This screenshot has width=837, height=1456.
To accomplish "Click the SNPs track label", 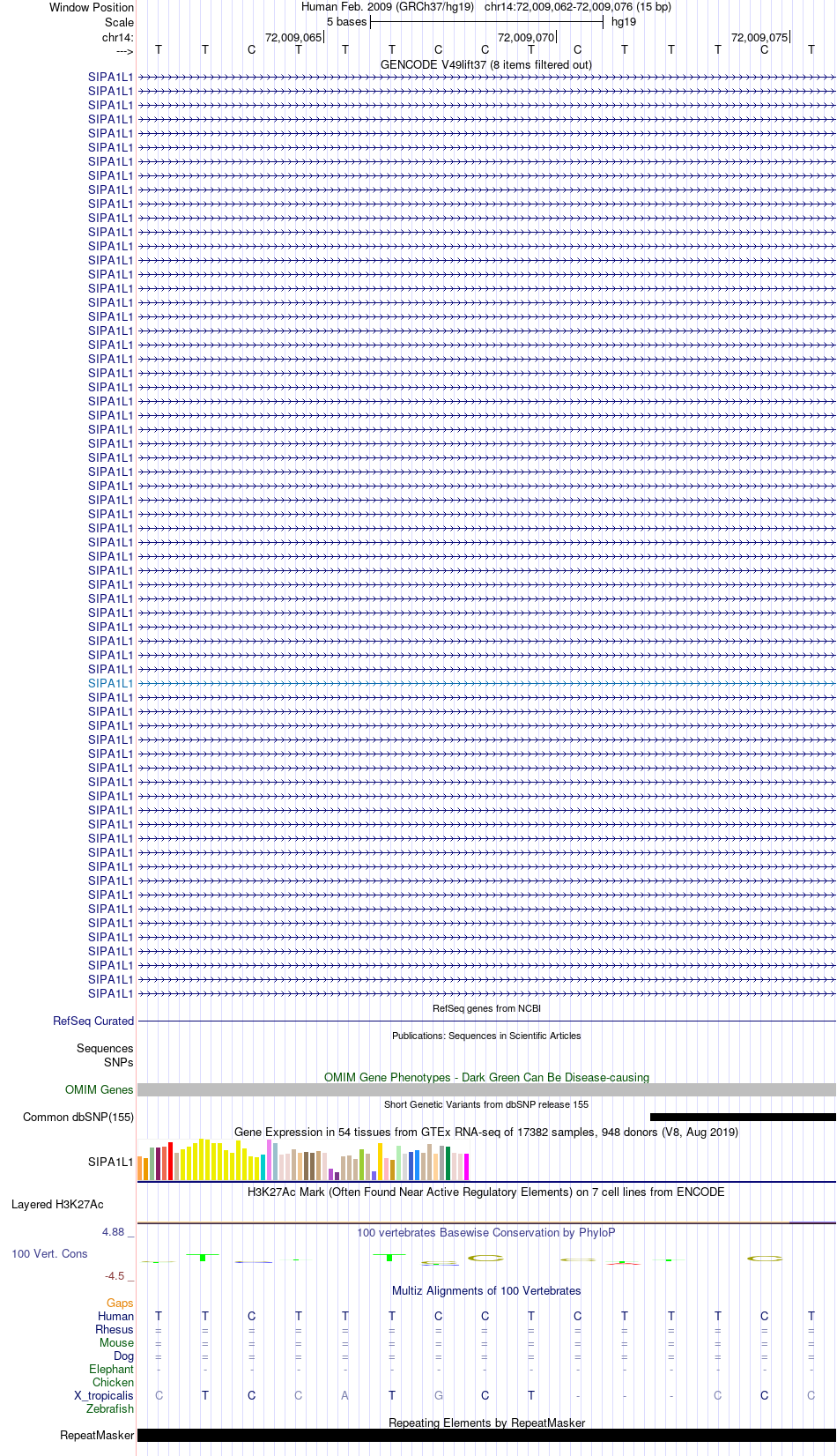I will [119, 1062].
